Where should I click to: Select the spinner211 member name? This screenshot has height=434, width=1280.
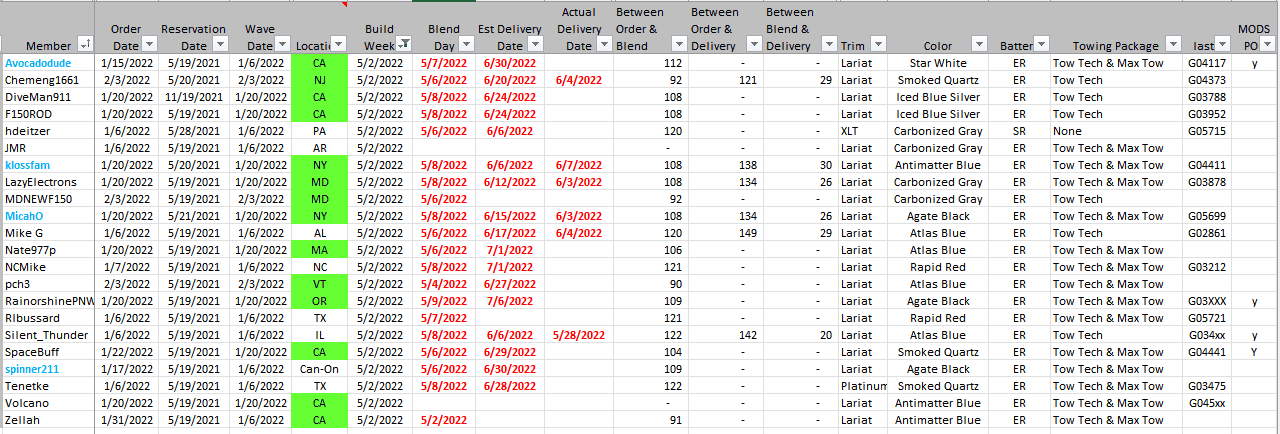point(33,369)
